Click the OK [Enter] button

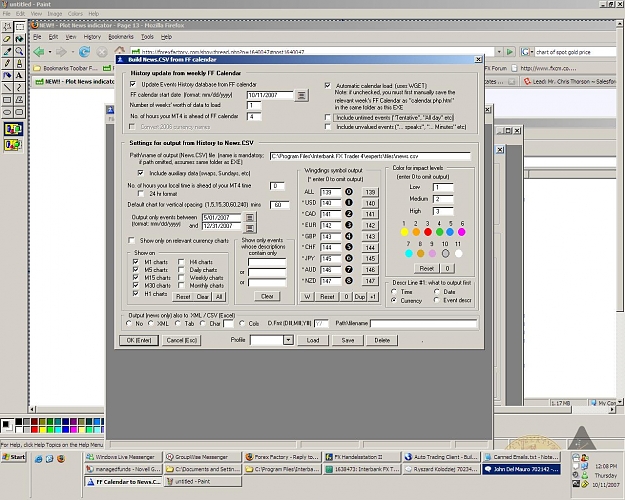[139, 340]
